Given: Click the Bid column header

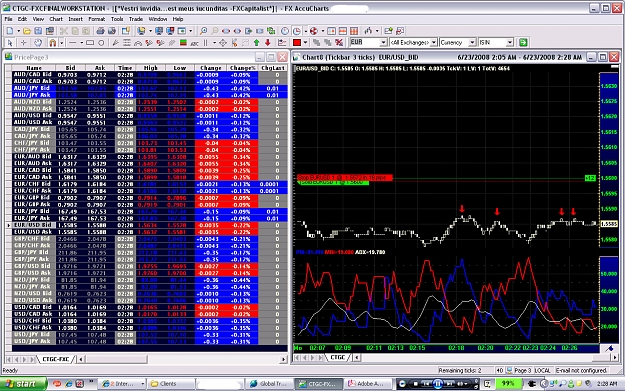Looking at the screenshot, I should [x=70, y=68].
